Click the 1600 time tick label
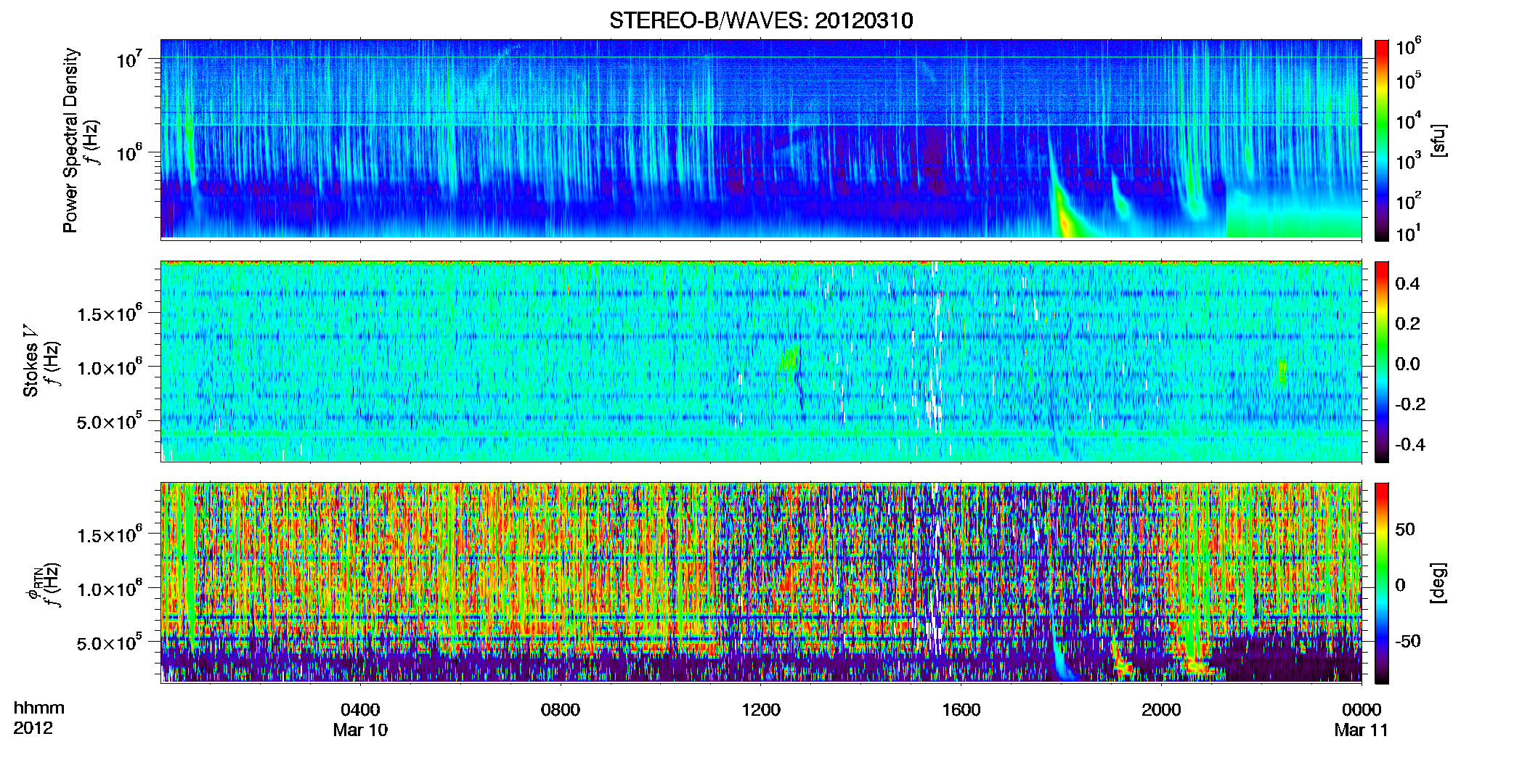 click(961, 710)
